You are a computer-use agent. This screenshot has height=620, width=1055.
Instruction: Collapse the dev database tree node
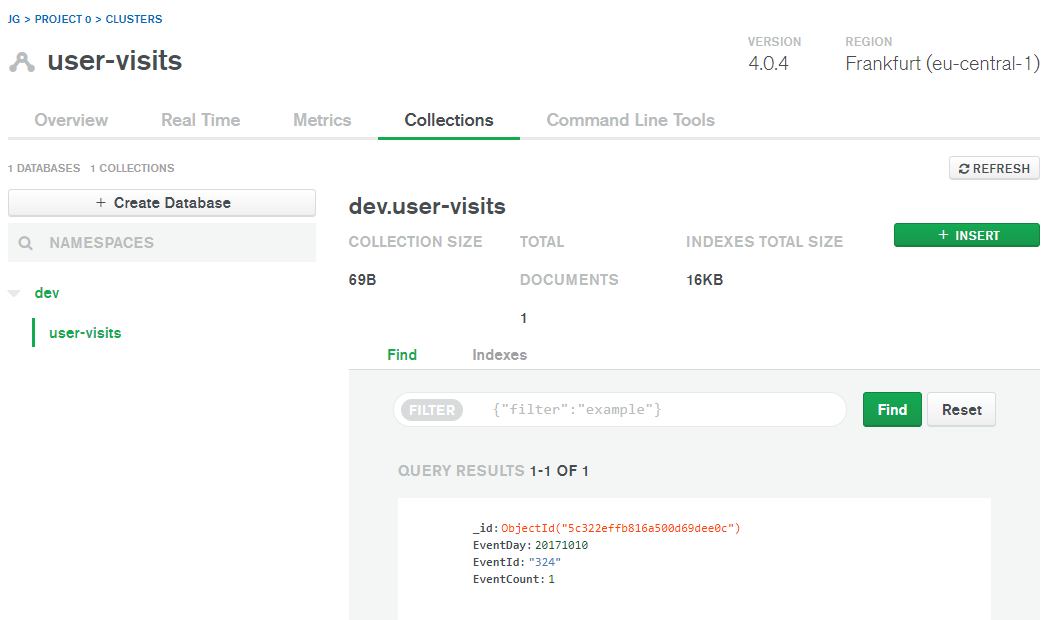click(14, 294)
